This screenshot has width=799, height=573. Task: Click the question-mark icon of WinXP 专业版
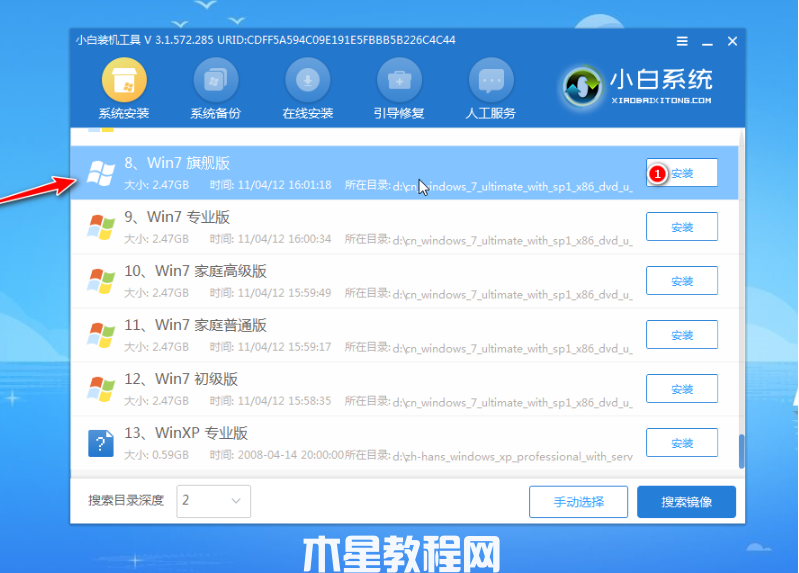pos(101,443)
